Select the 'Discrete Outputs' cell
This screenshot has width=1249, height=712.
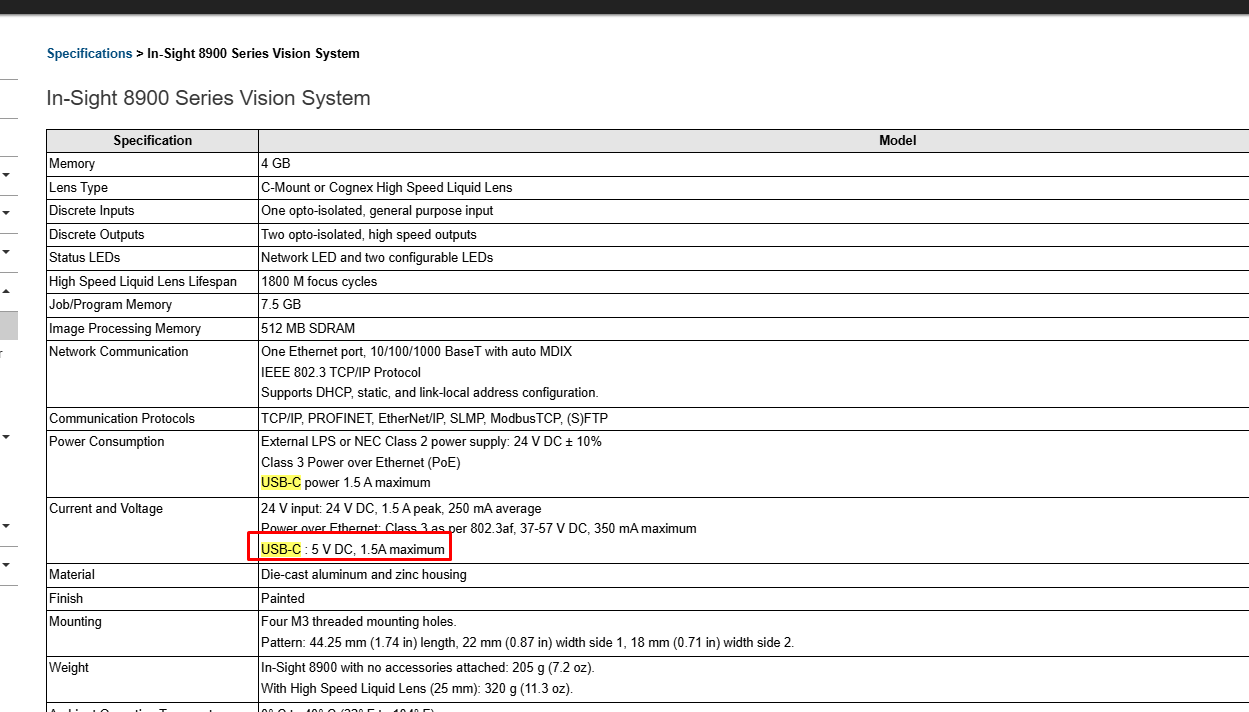(x=152, y=234)
